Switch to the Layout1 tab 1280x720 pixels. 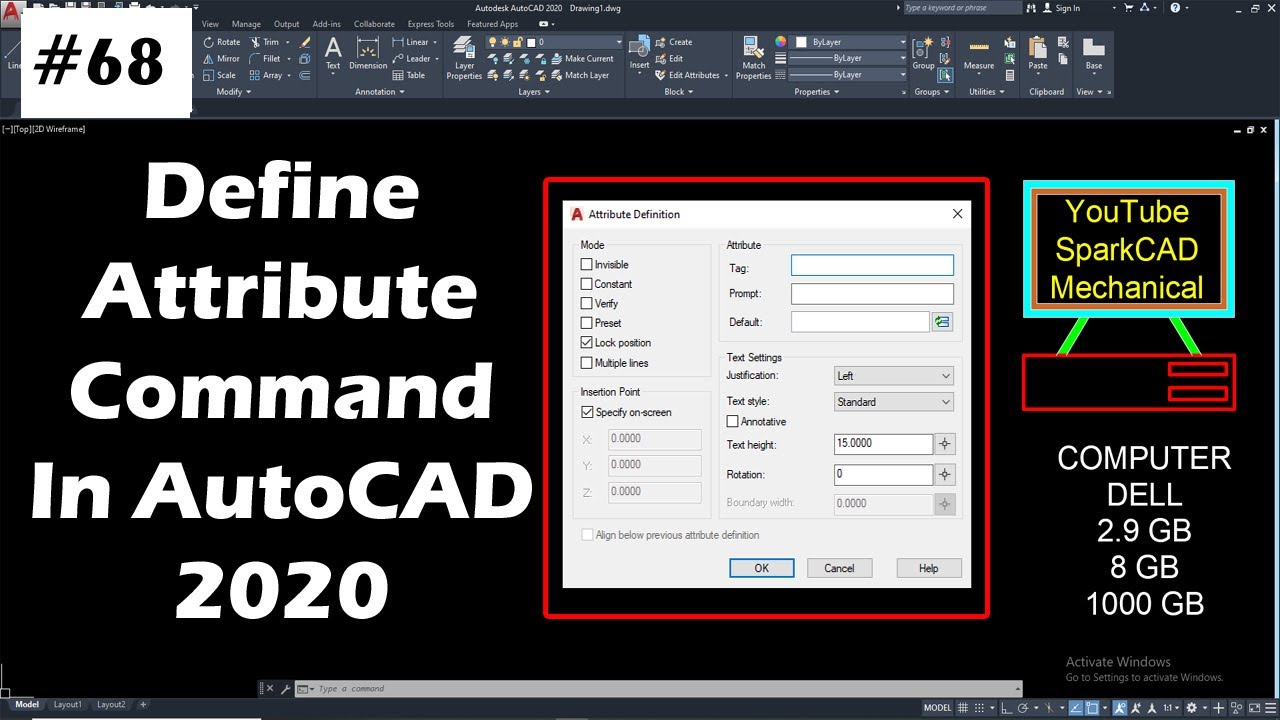click(68, 705)
